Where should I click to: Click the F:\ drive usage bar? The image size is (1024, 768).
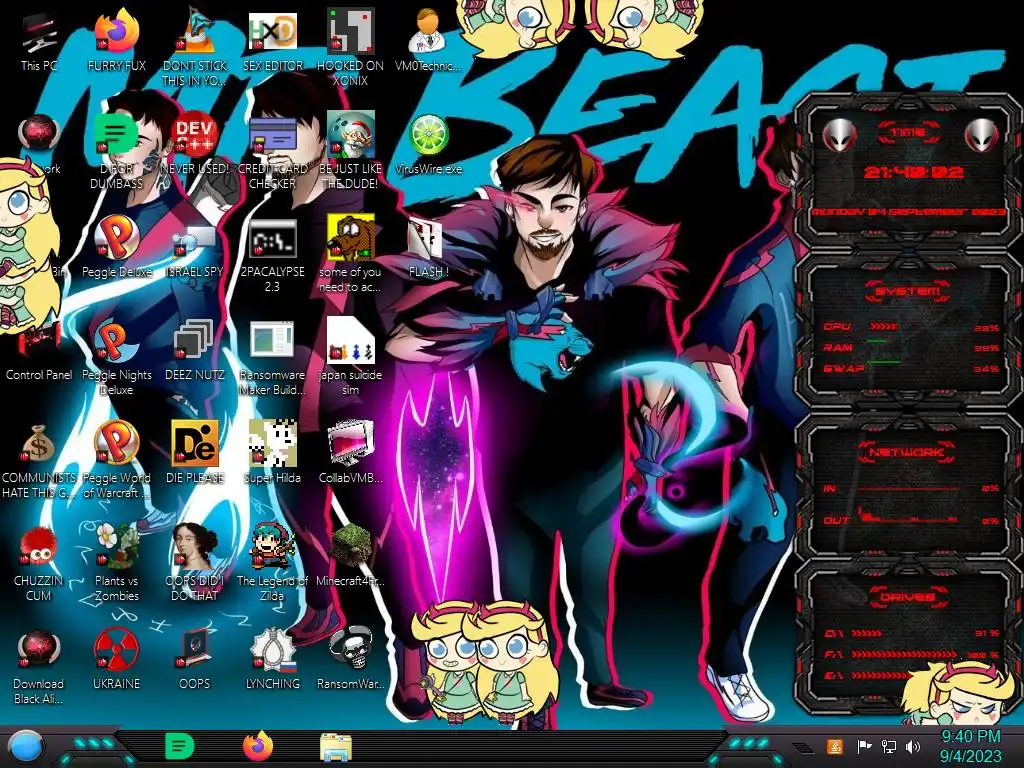pyautogui.click(x=904, y=654)
